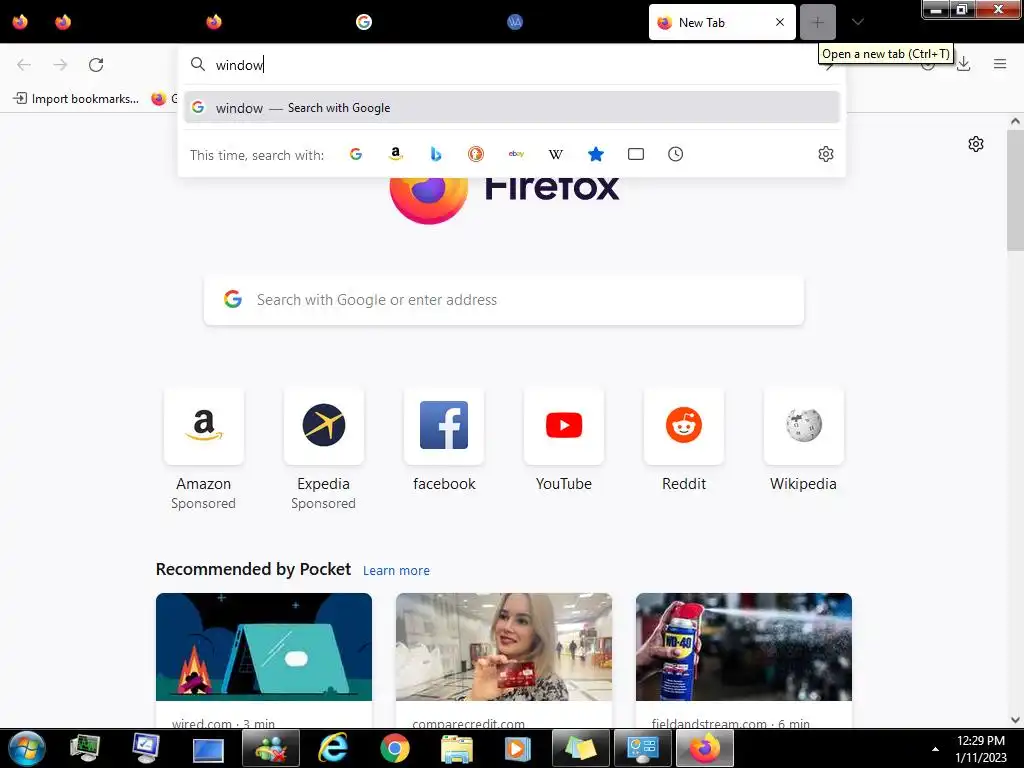Screen dimensions: 1024x768
Task: Search this time with Wikipedia
Action: click(x=556, y=154)
